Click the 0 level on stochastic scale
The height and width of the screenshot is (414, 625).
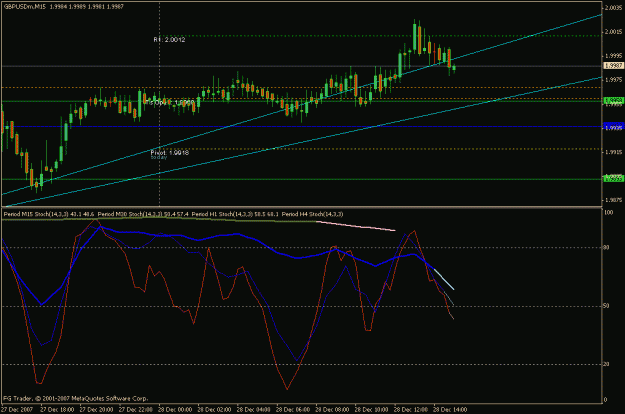(606, 400)
